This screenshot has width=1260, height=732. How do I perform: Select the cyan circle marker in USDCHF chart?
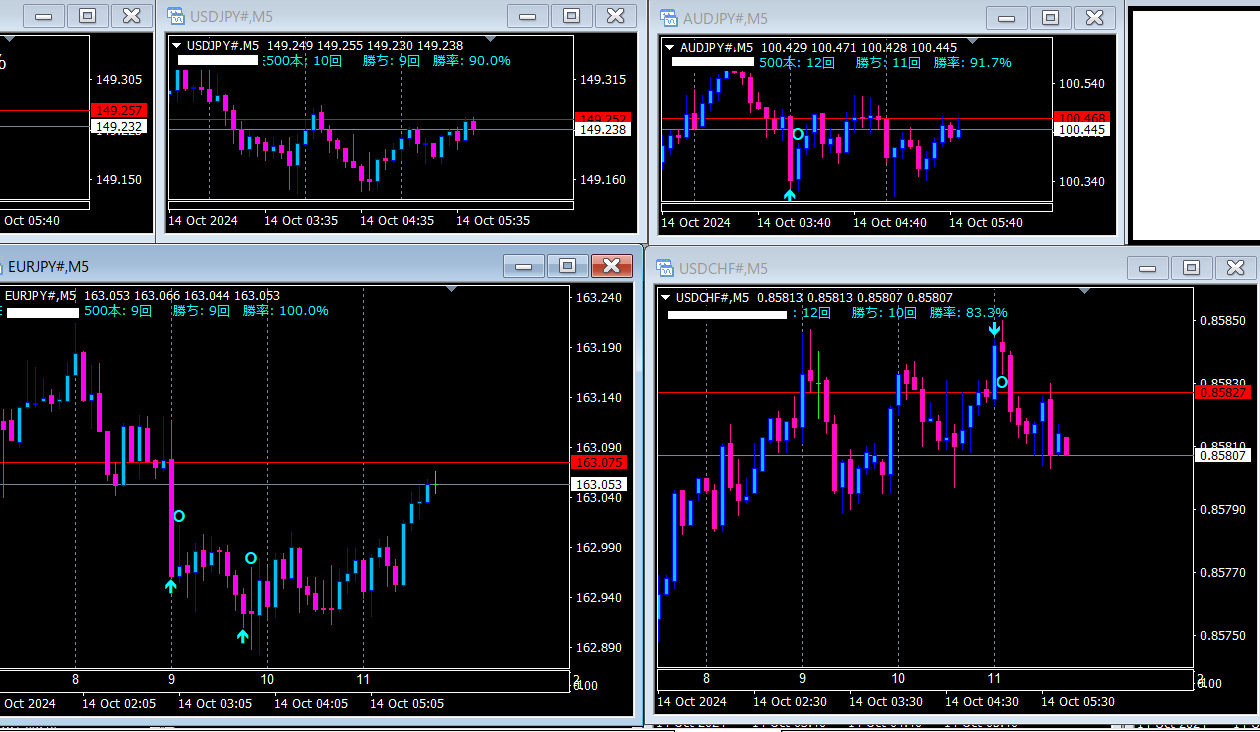tap(1002, 381)
